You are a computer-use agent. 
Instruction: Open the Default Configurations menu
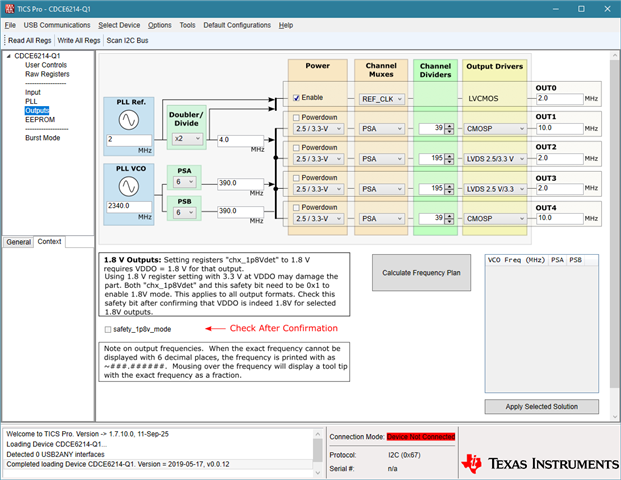[x=237, y=25]
